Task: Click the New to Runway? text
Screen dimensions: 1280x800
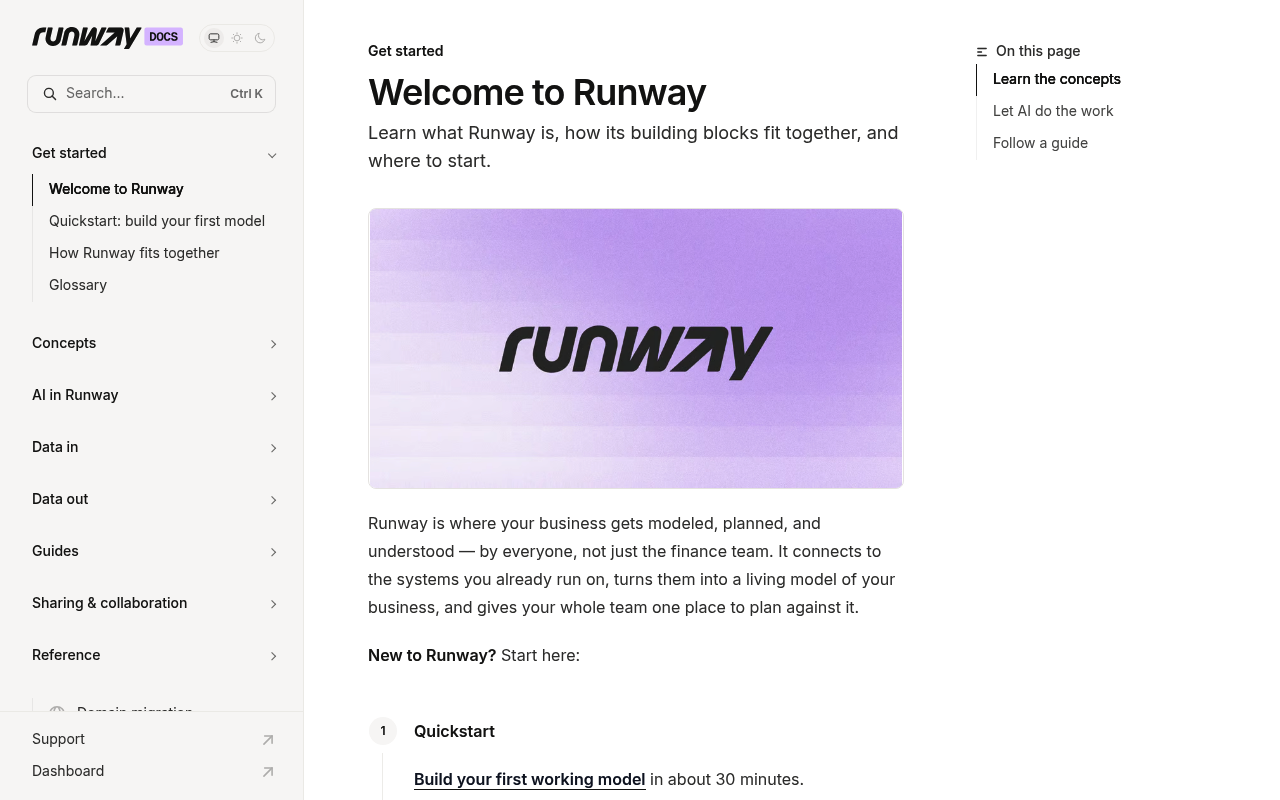Action: pos(432,655)
